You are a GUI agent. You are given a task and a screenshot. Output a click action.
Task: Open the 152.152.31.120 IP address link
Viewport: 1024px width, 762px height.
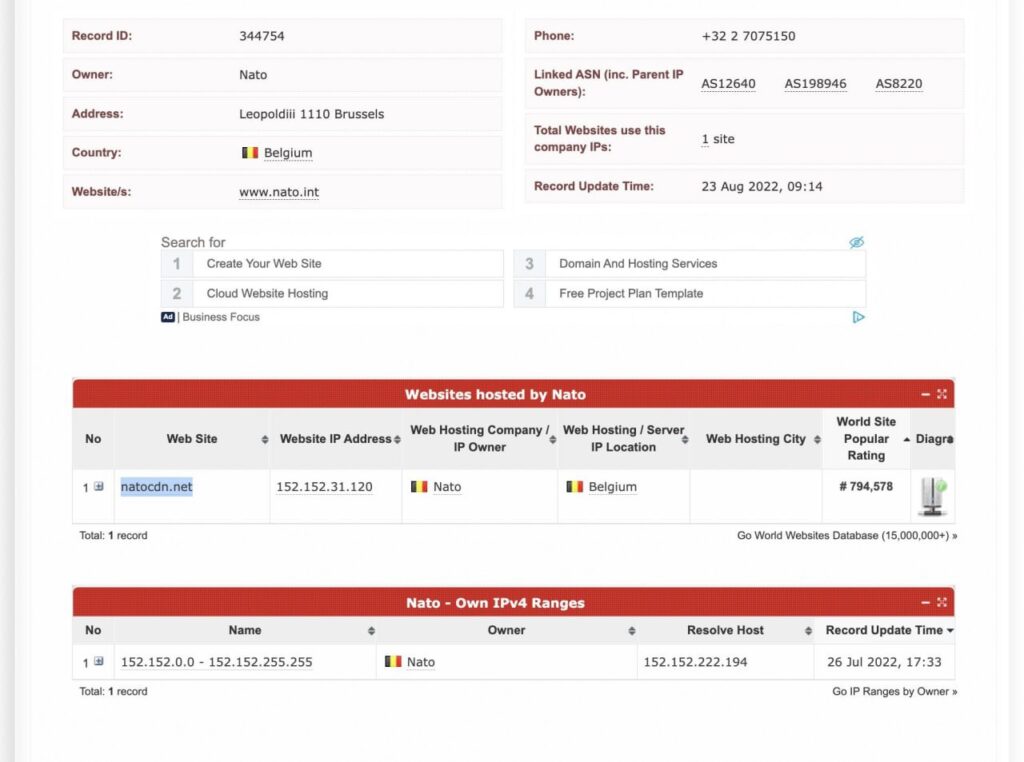(x=325, y=486)
